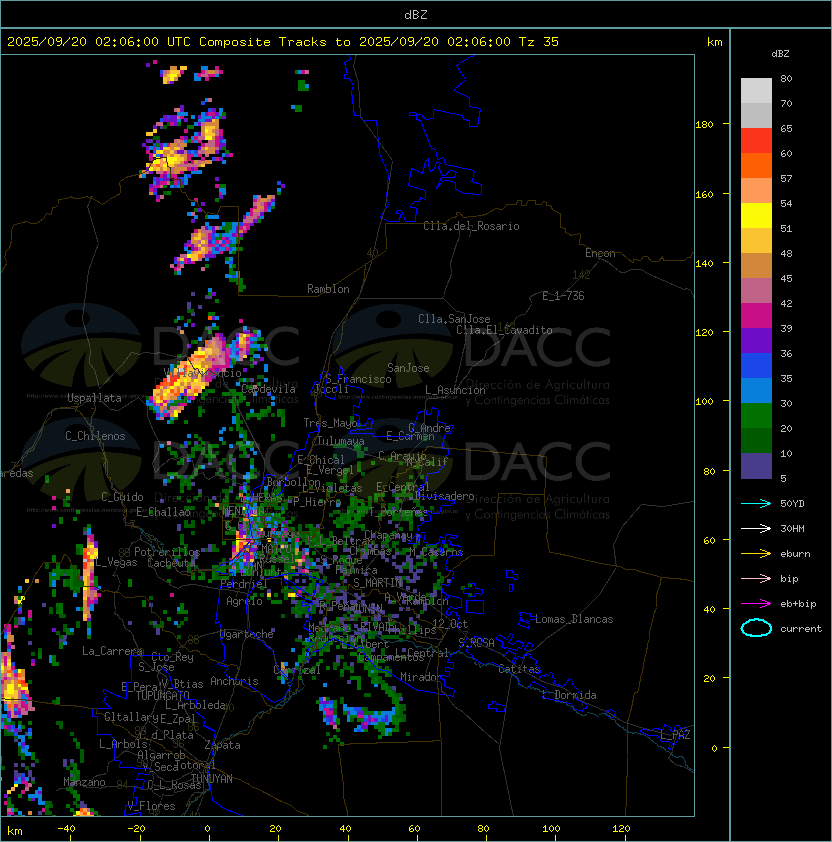The width and height of the screenshot is (832, 842).
Task: Click the Ugarteche label
Action: pyautogui.click(x=247, y=634)
